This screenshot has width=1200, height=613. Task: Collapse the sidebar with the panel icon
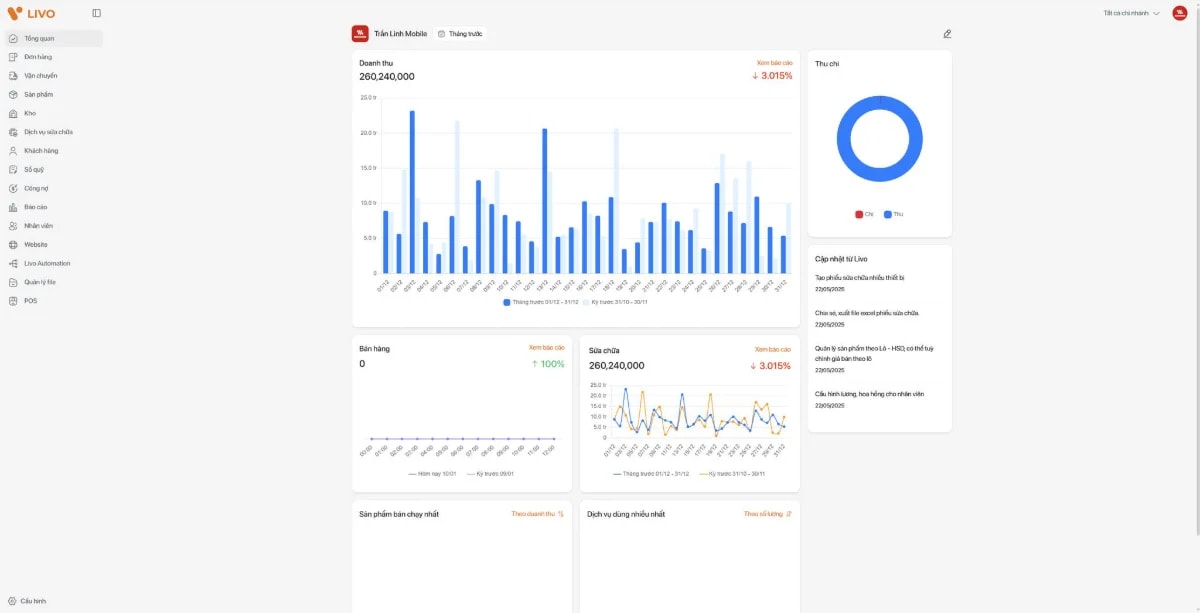coord(95,13)
